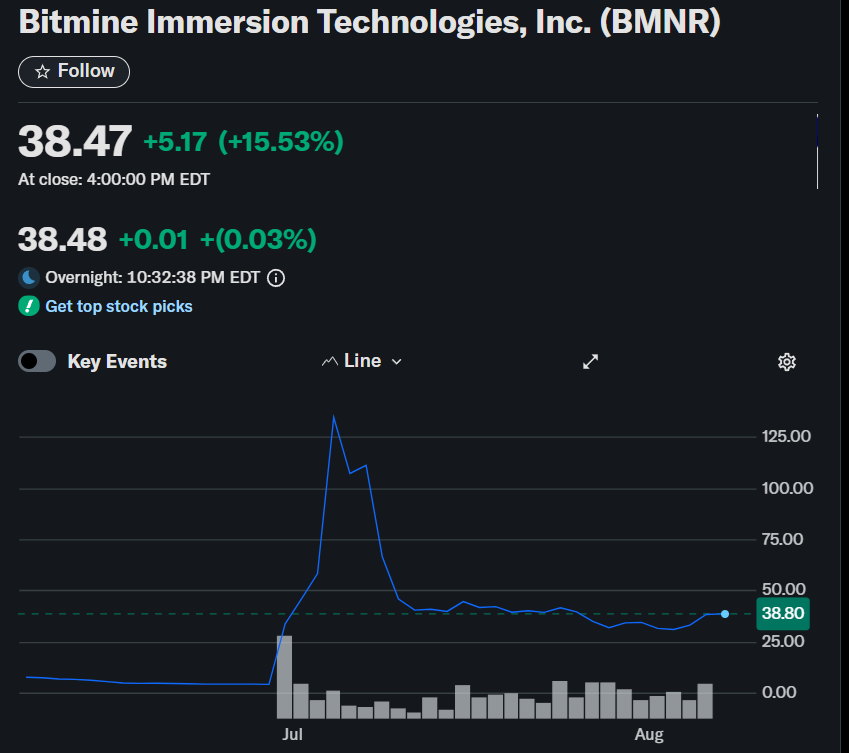Click the Aug axis label
The image size is (849, 753).
649,735
